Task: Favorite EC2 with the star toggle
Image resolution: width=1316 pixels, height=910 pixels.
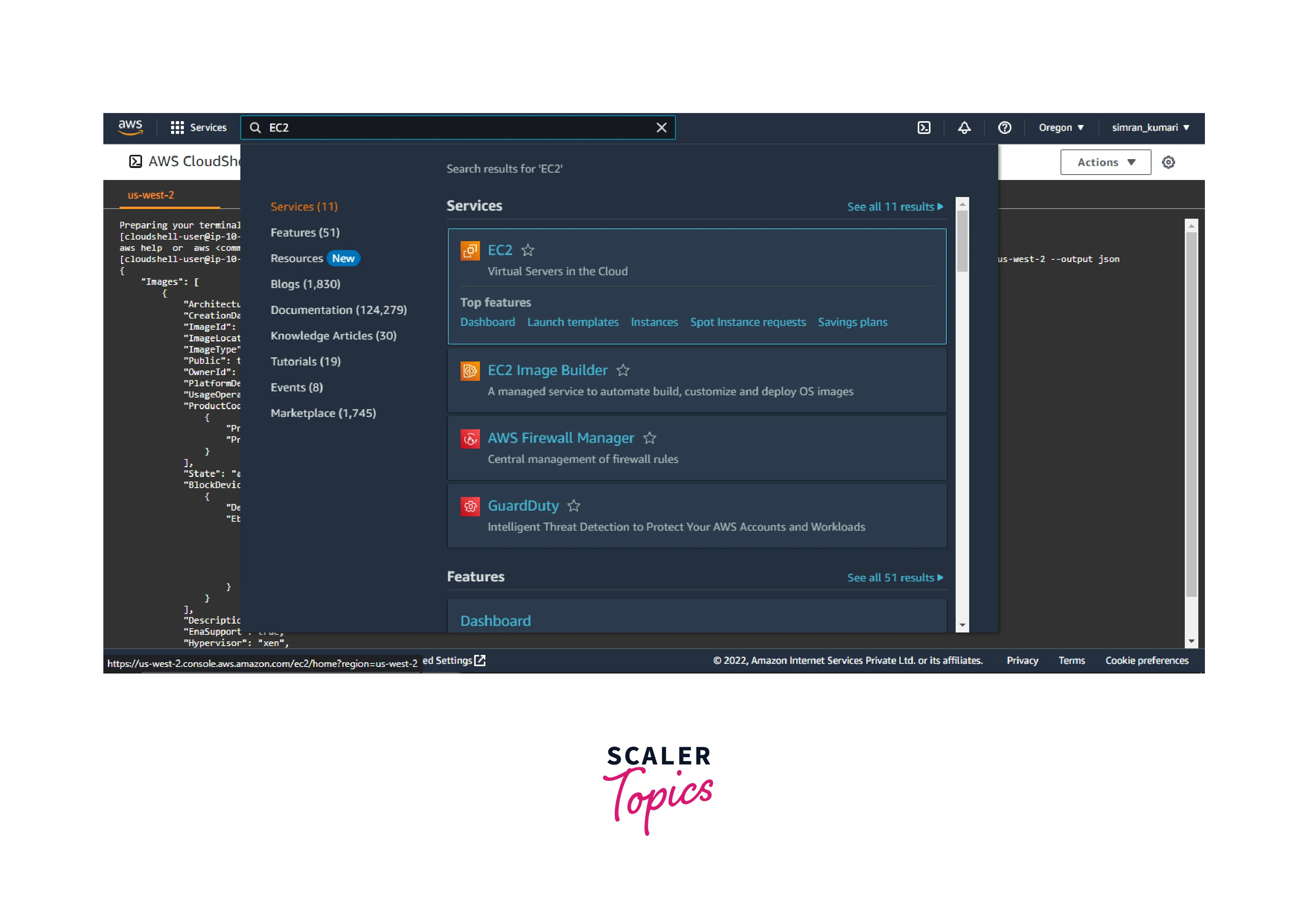Action: (528, 250)
